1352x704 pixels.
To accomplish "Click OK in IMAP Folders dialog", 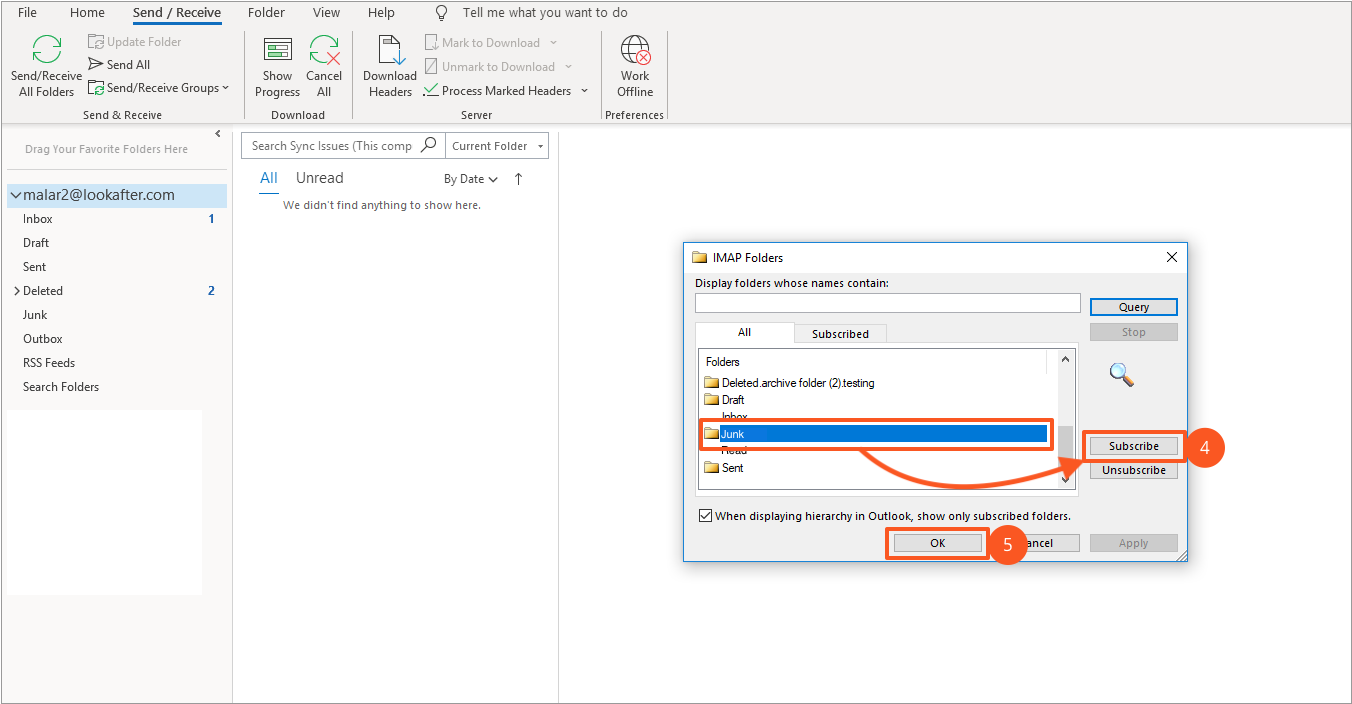I will pos(937,543).
